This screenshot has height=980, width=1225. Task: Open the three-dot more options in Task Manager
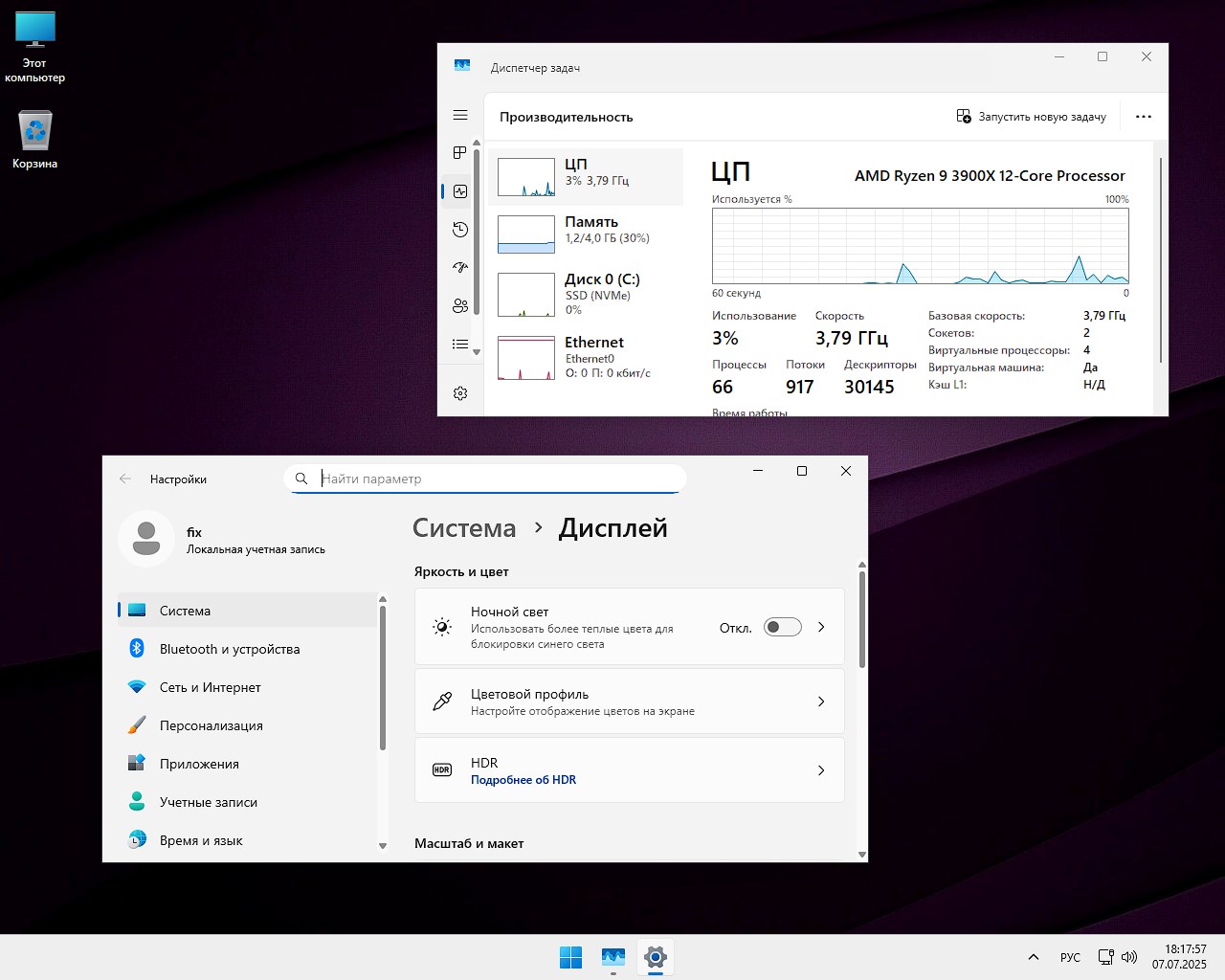(1144, 117)
